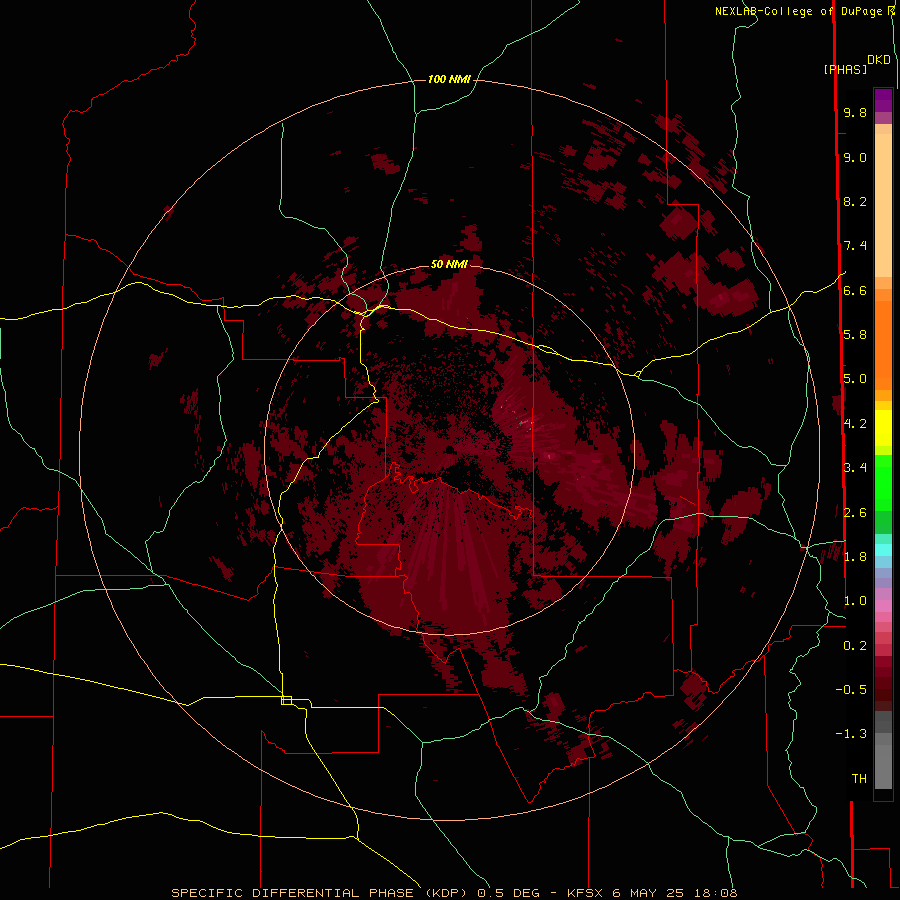Click the 0.2 scale value

[855, 646]
